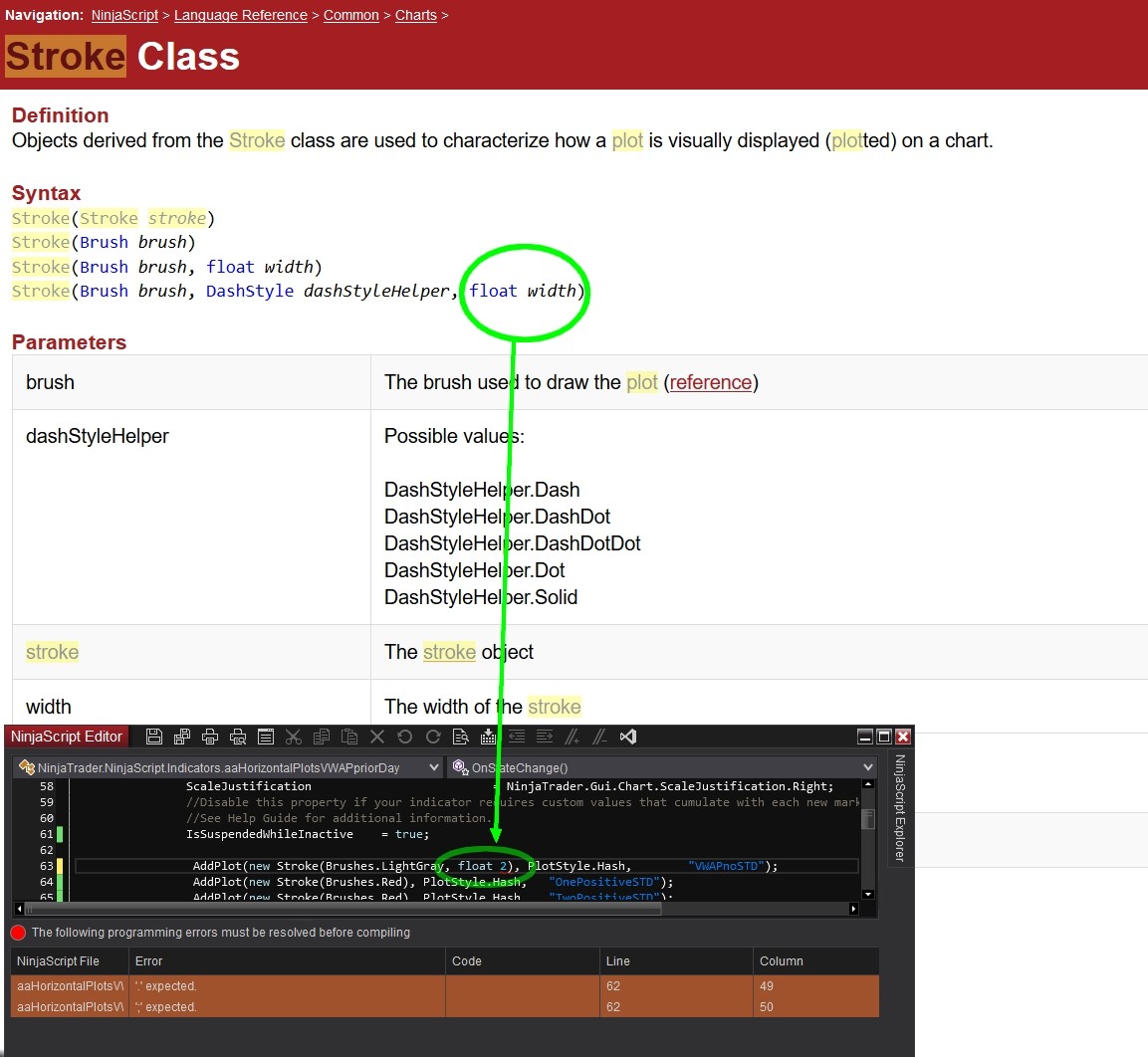Click the Cut scissors icon
Screen dimensions: 1148x1057
[x=294, y=737]
